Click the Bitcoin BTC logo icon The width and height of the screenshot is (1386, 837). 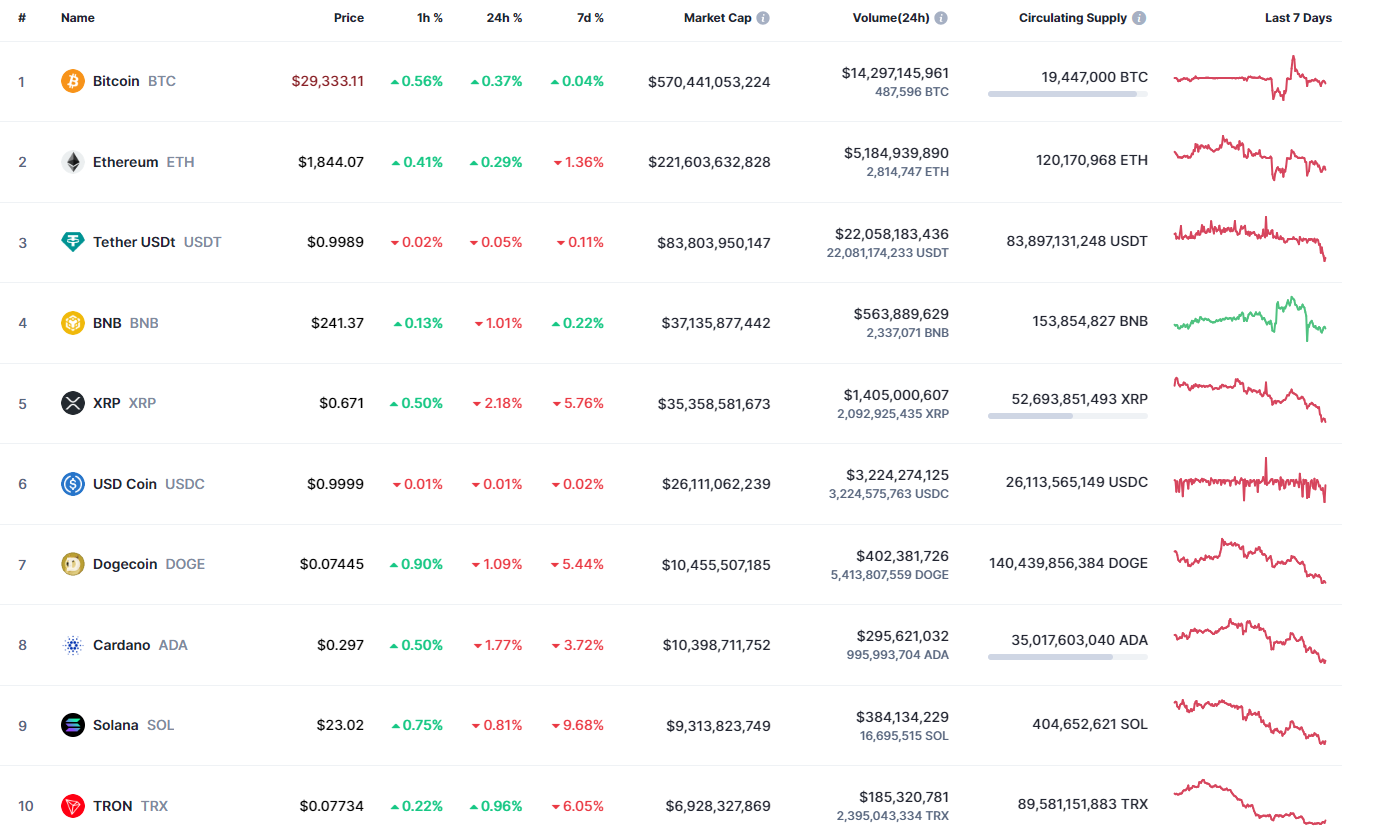tap(72, 81)
